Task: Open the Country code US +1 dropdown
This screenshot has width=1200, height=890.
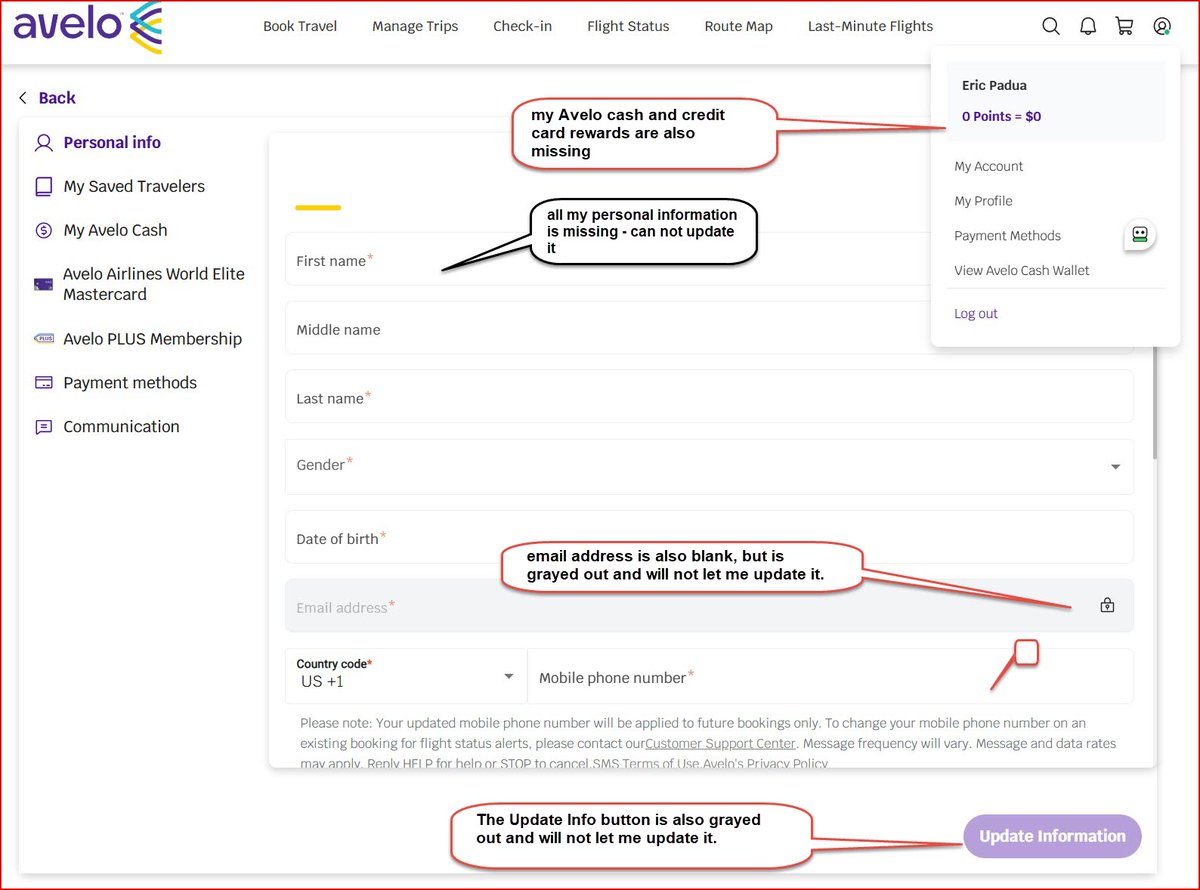Action: click(406, 676)
